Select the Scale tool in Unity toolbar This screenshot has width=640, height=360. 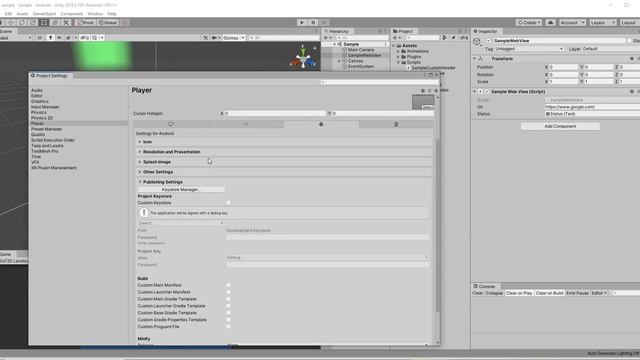pyautogui.click(x=33, y=22)
